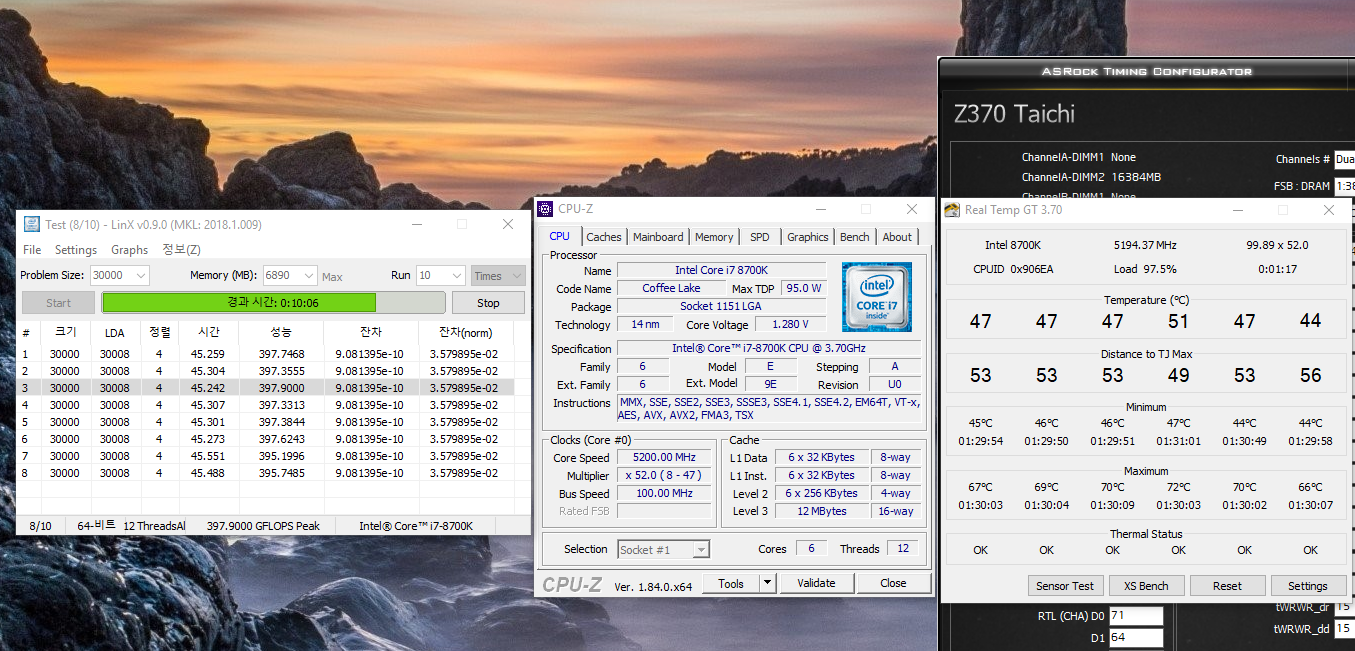
Task: Switch to the About tab in CPU-Z
Action: point(897,237)
